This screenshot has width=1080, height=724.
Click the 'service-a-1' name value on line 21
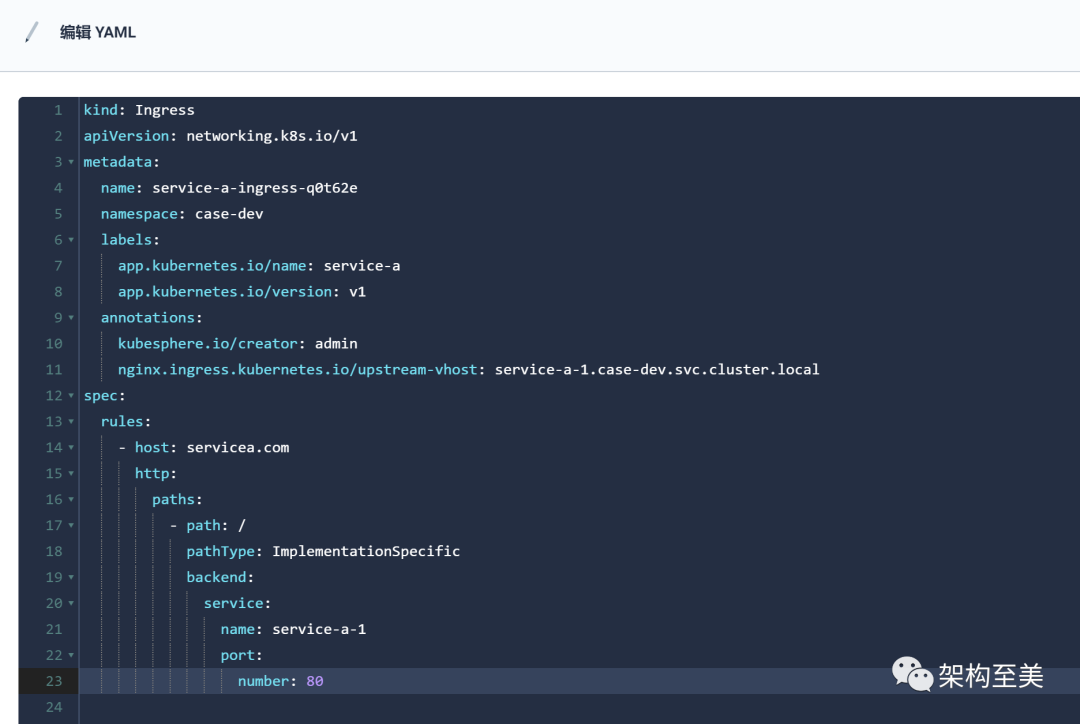[x=319, y=629]
